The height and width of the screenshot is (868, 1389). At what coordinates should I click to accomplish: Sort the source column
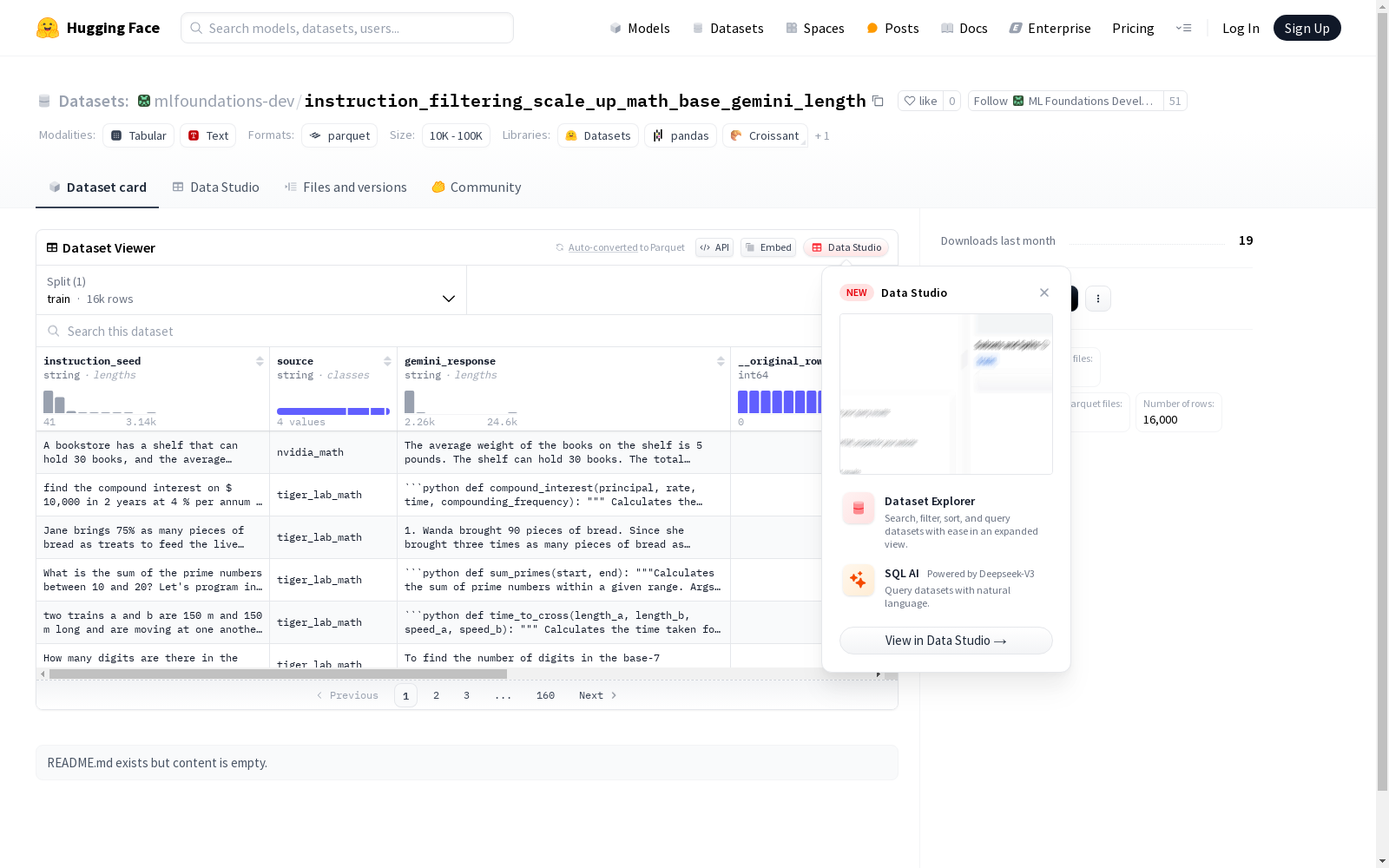(x=387, y=361)
